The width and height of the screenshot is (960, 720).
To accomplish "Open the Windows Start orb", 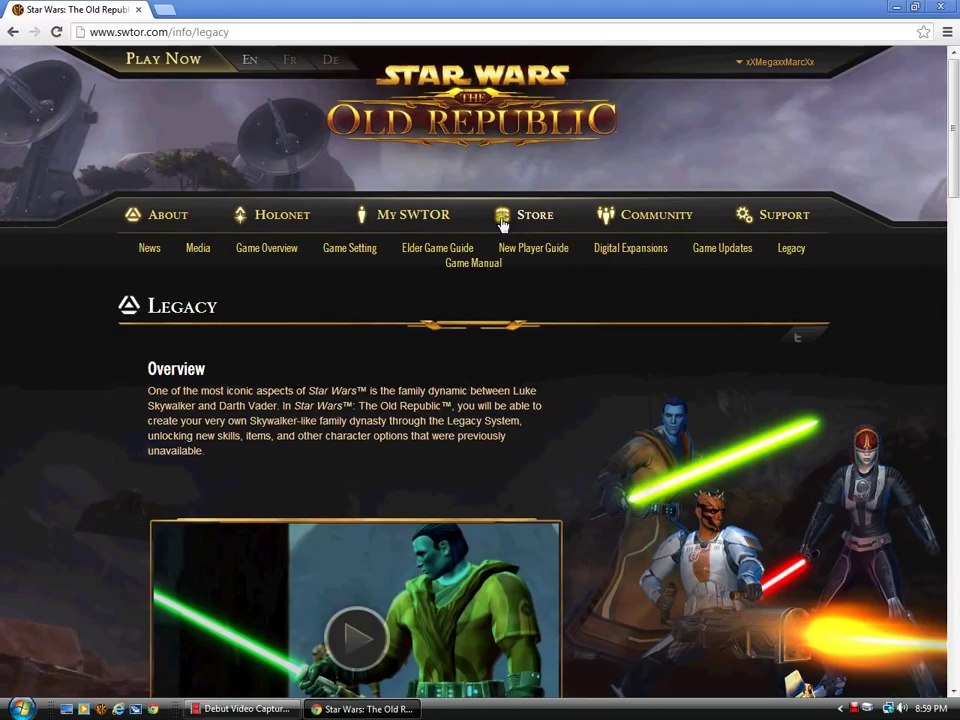I will point(21,708).
